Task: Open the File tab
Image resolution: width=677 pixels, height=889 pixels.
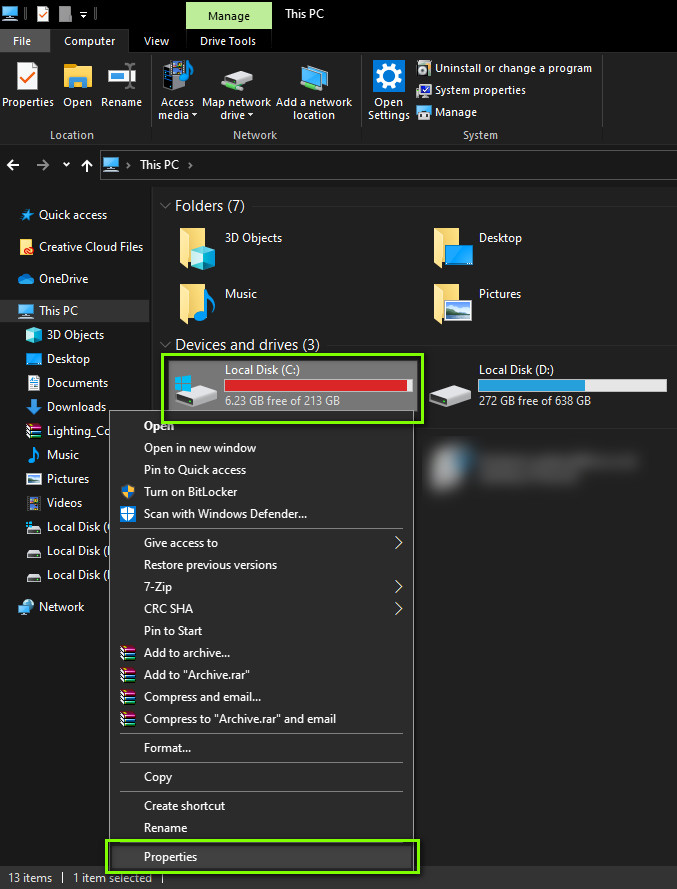Action: [x=22, y=41]
